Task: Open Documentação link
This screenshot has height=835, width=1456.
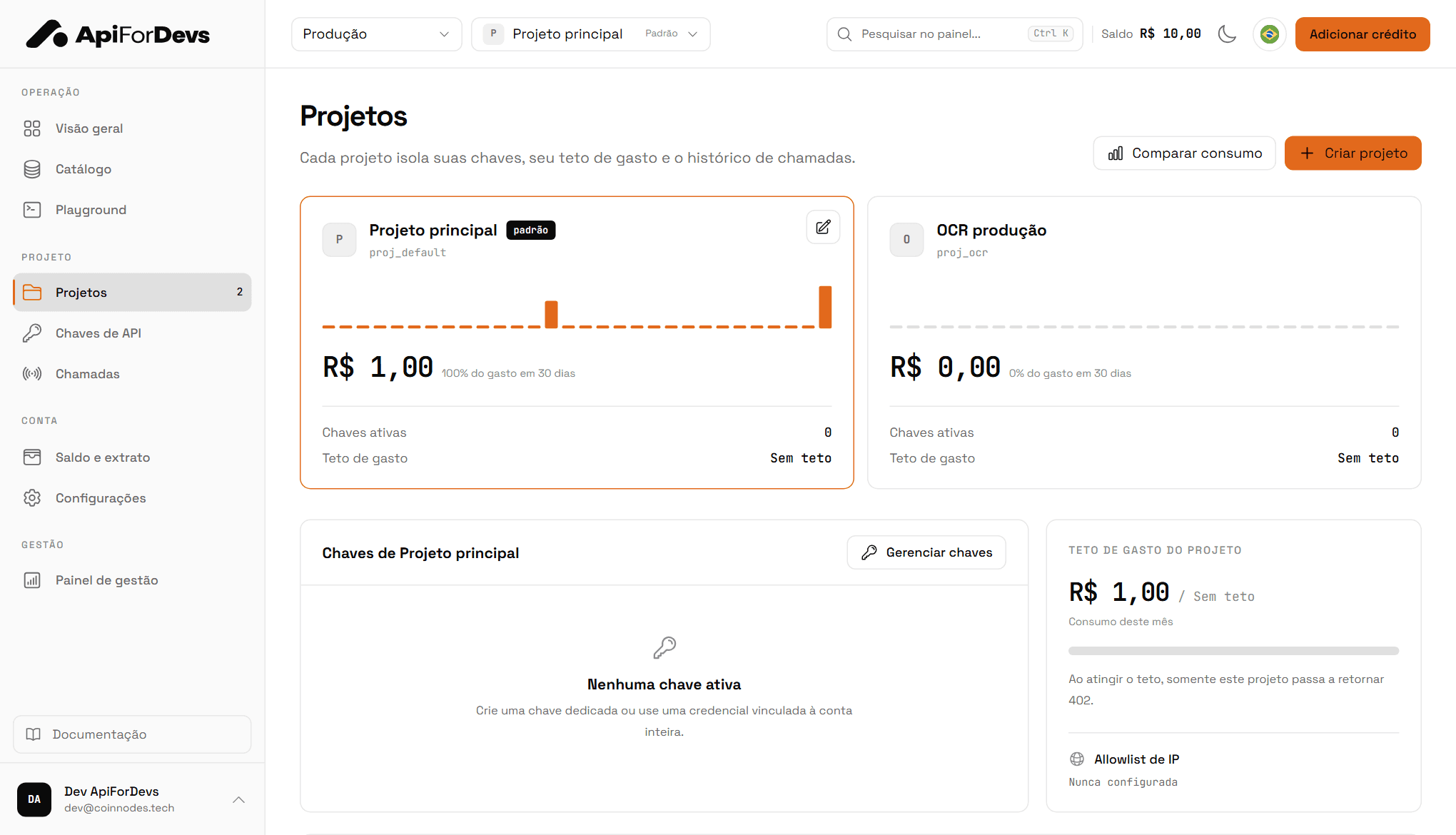Action: point(132,734)
